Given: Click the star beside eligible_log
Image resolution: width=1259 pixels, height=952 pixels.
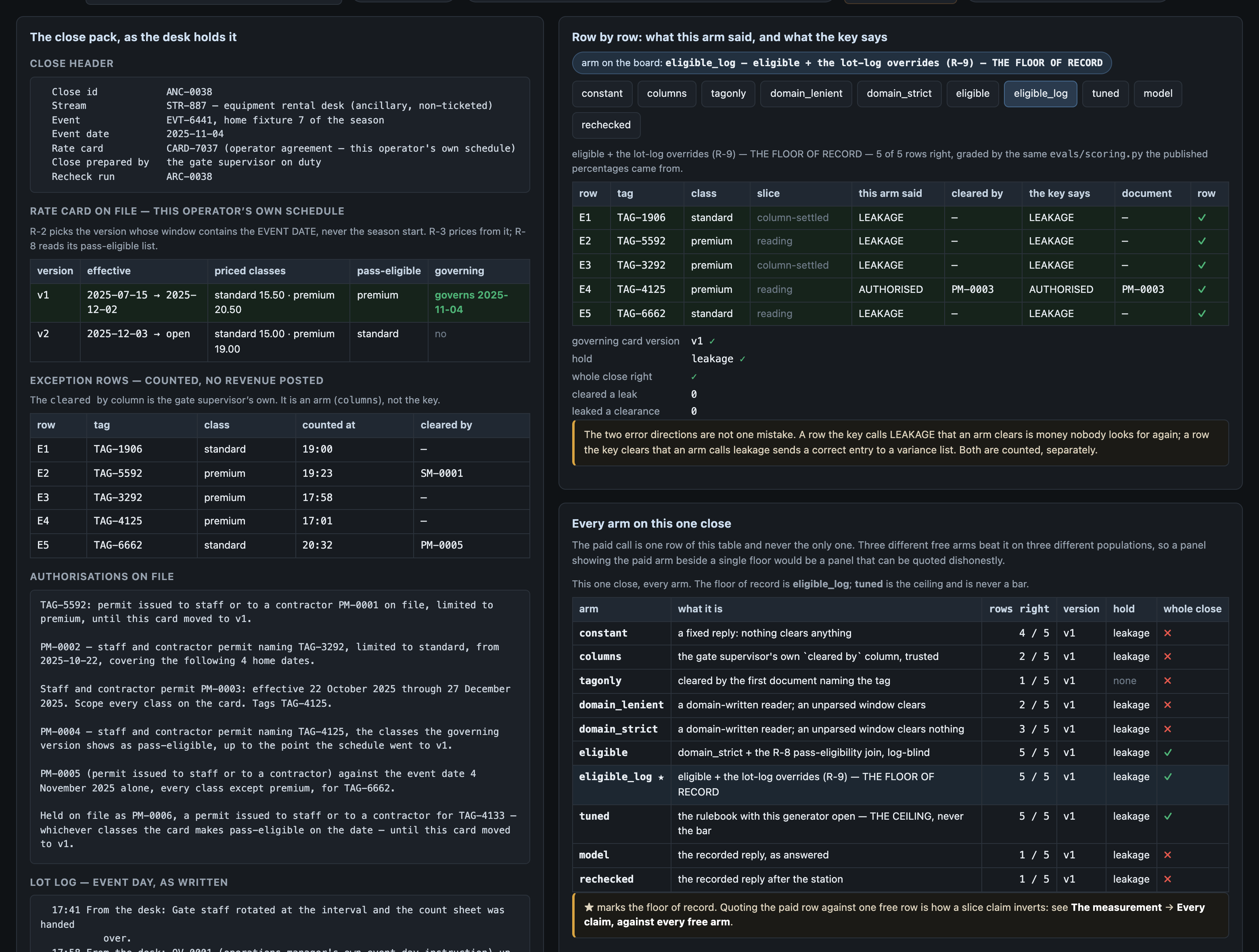Looking at the screenshot, I should point(661,777).
